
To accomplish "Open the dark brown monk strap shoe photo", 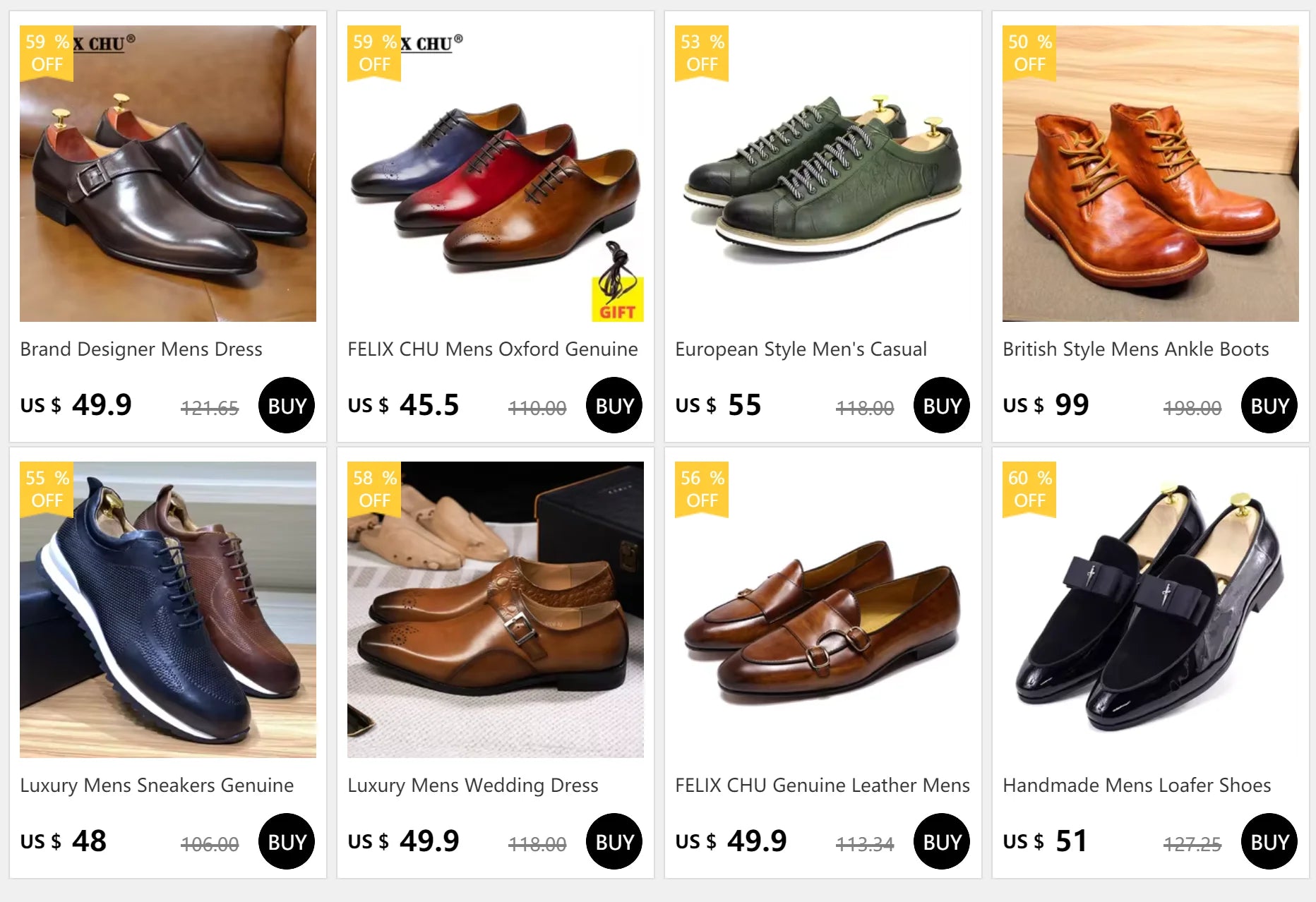I will [168, 174].
